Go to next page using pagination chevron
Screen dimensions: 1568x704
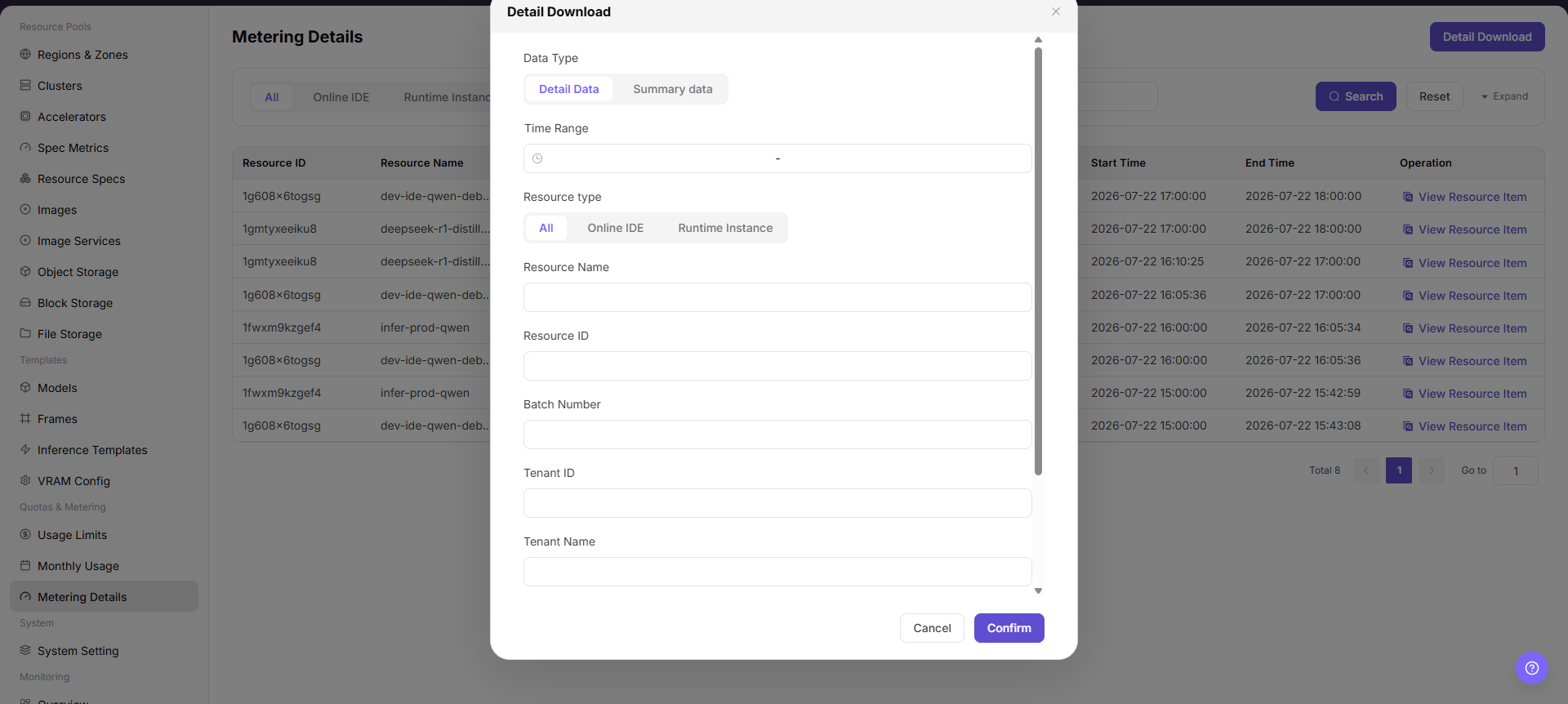pos(1431,470)
